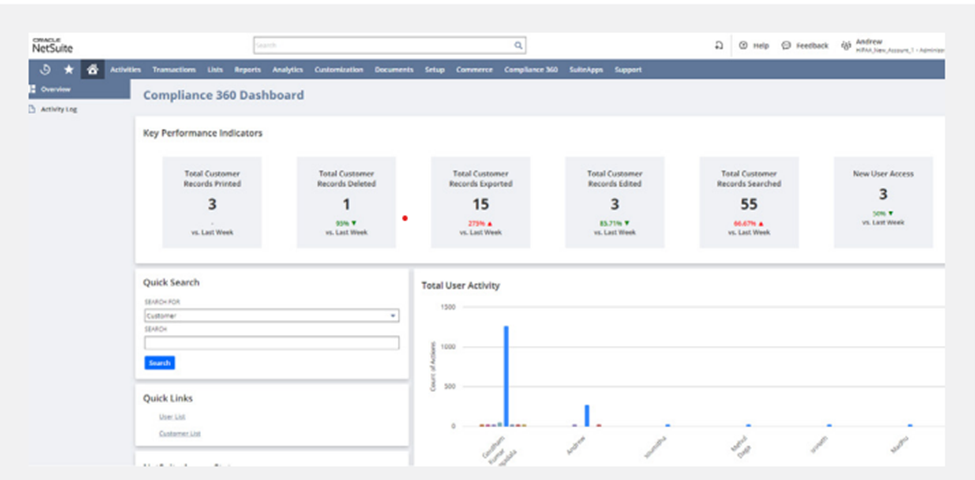Screen dimensions: 975x480
Task: Open the Lists menu
Action: click(x=215, y=70)
